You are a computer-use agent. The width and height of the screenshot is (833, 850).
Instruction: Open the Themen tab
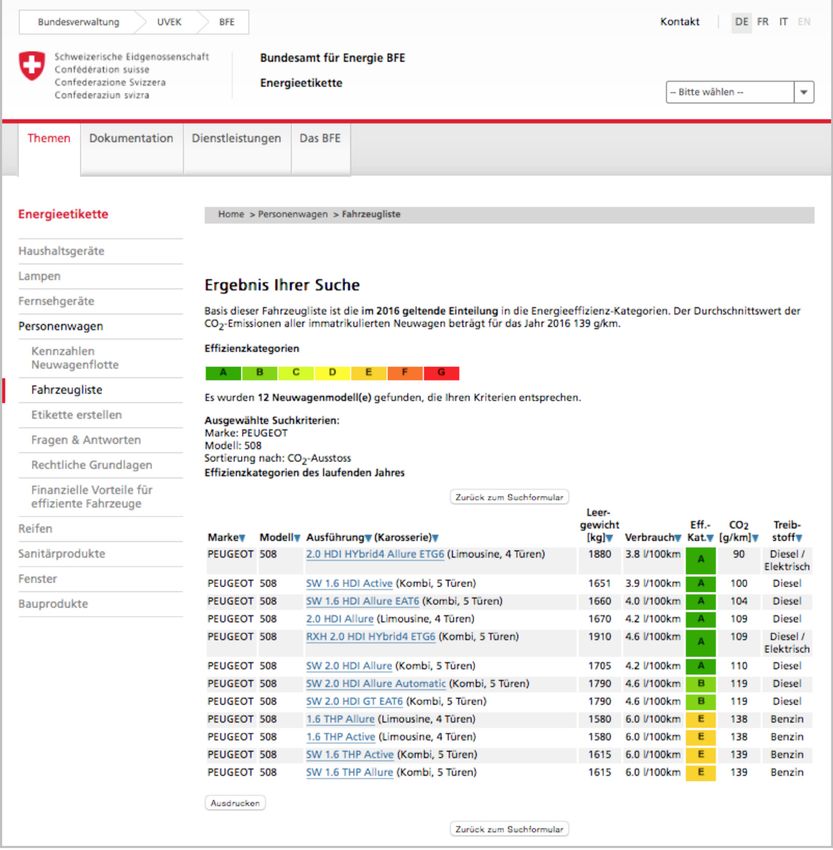point(49,138)
